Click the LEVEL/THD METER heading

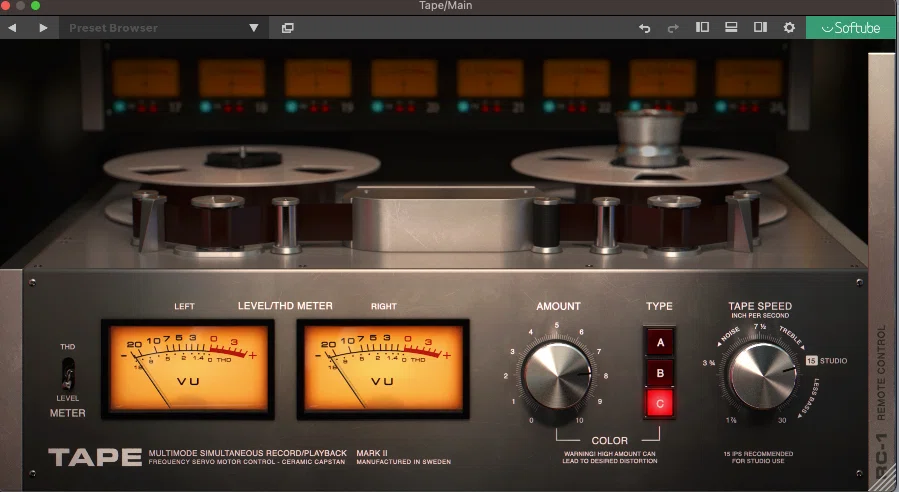coord(285,306)
